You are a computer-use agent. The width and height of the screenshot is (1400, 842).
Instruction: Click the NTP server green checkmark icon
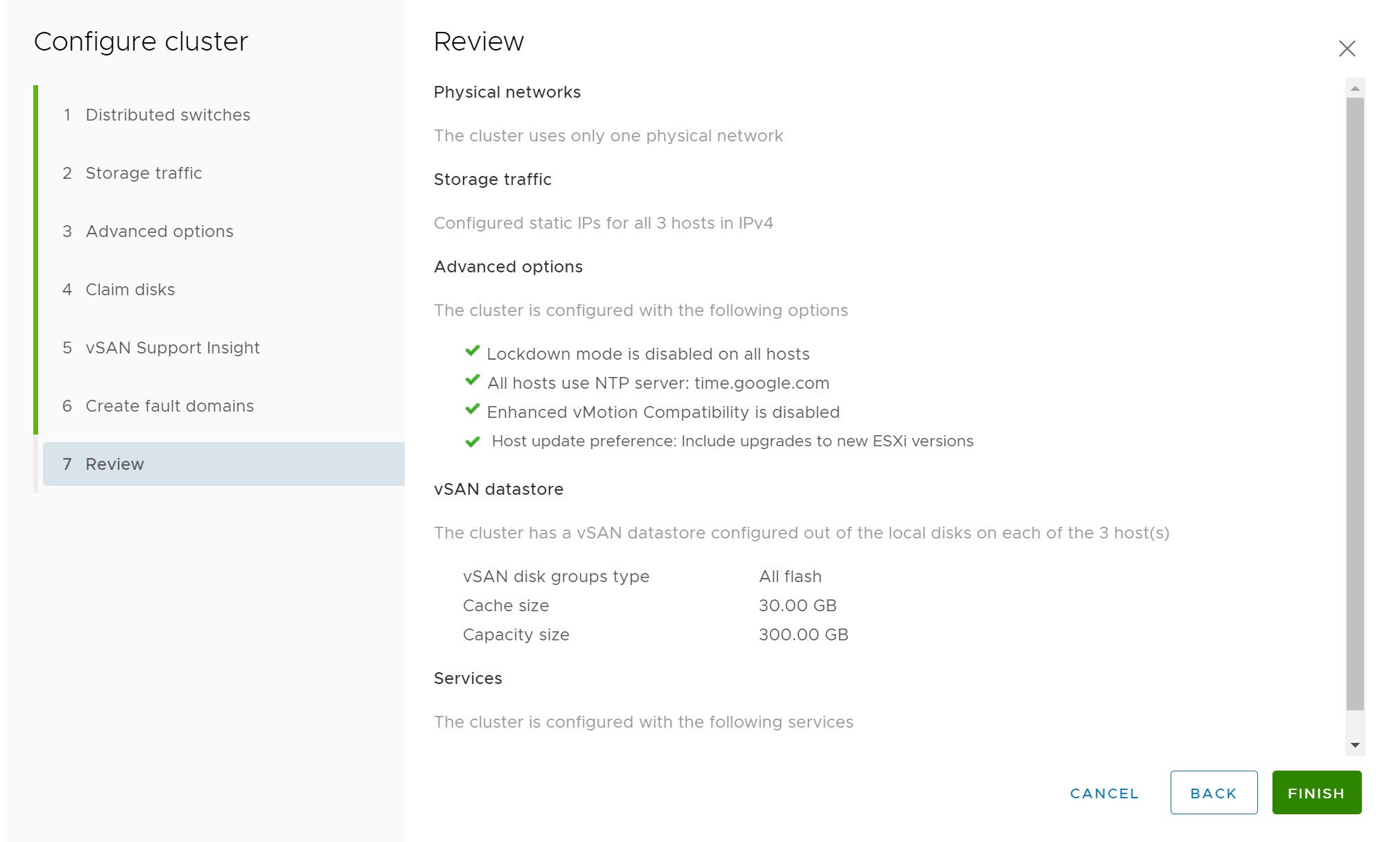[473, 380]
